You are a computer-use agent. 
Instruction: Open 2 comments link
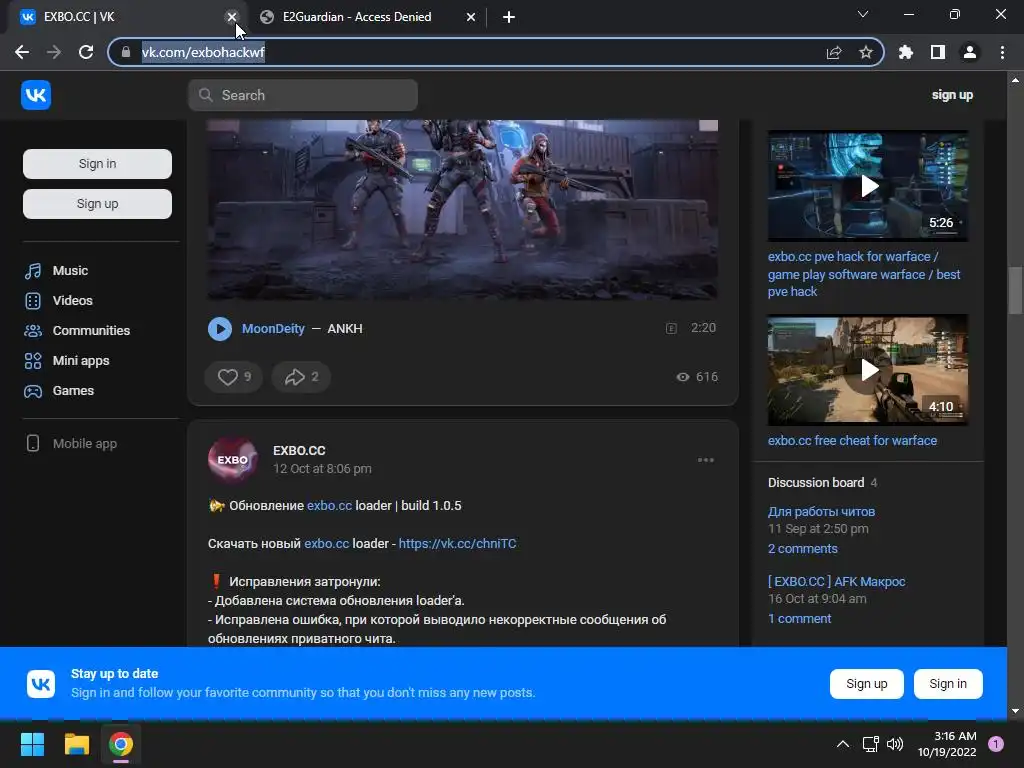point(803,549)
